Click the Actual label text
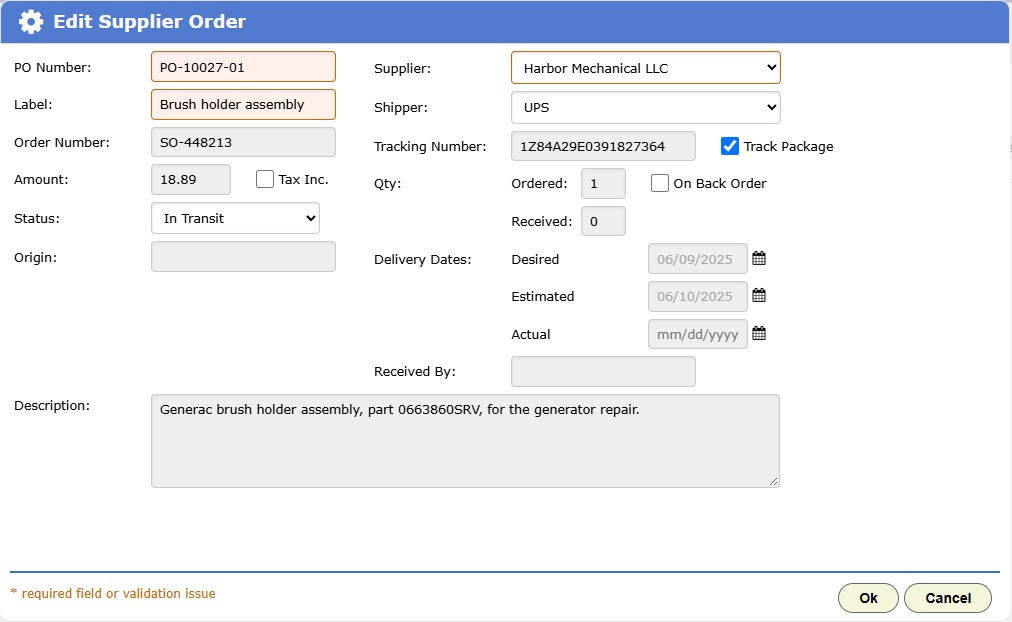1012x622 pixels. click(531, 334)
